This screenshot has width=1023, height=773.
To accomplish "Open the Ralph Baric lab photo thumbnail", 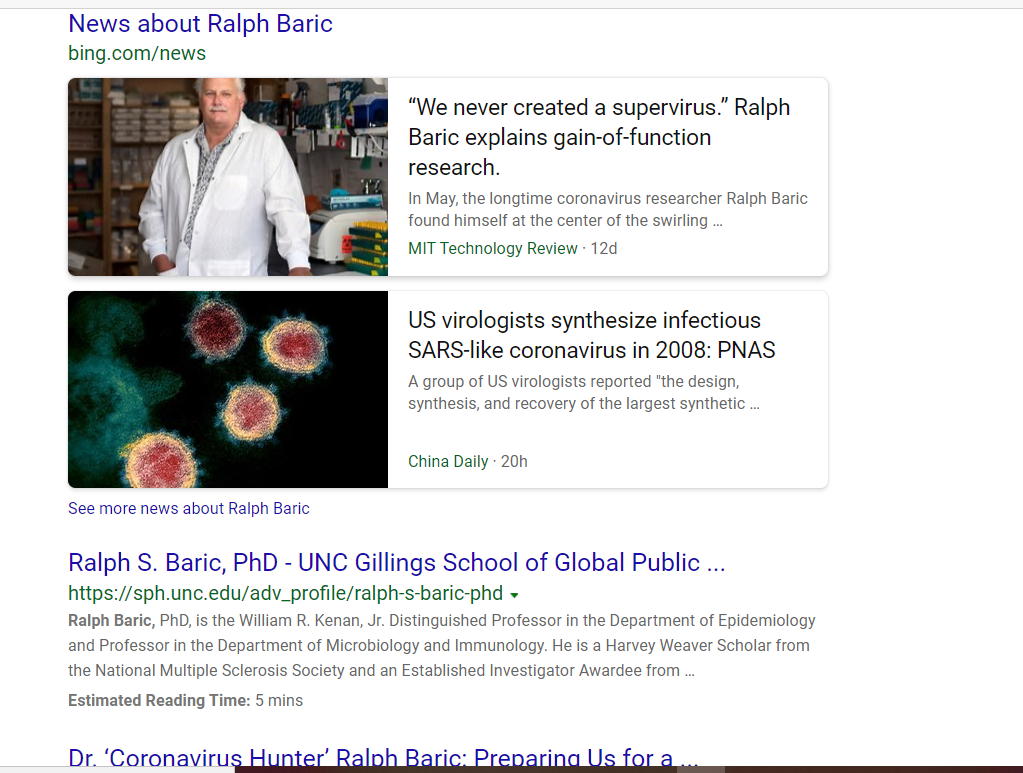I will point(228,177).
